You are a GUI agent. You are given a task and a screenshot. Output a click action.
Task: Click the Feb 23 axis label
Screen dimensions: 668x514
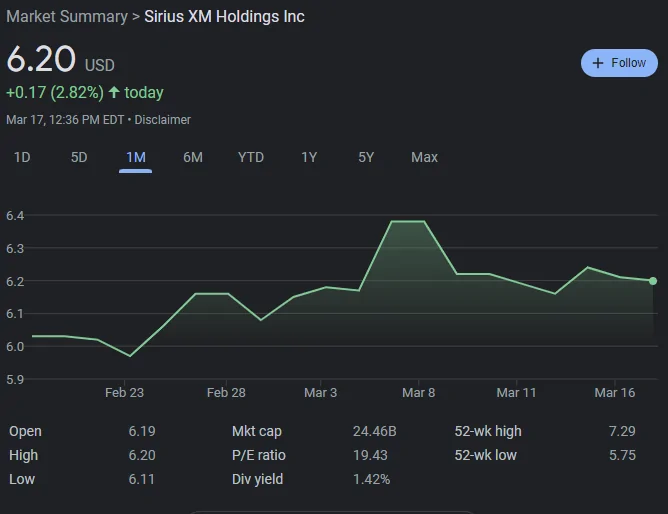point(124,392)
